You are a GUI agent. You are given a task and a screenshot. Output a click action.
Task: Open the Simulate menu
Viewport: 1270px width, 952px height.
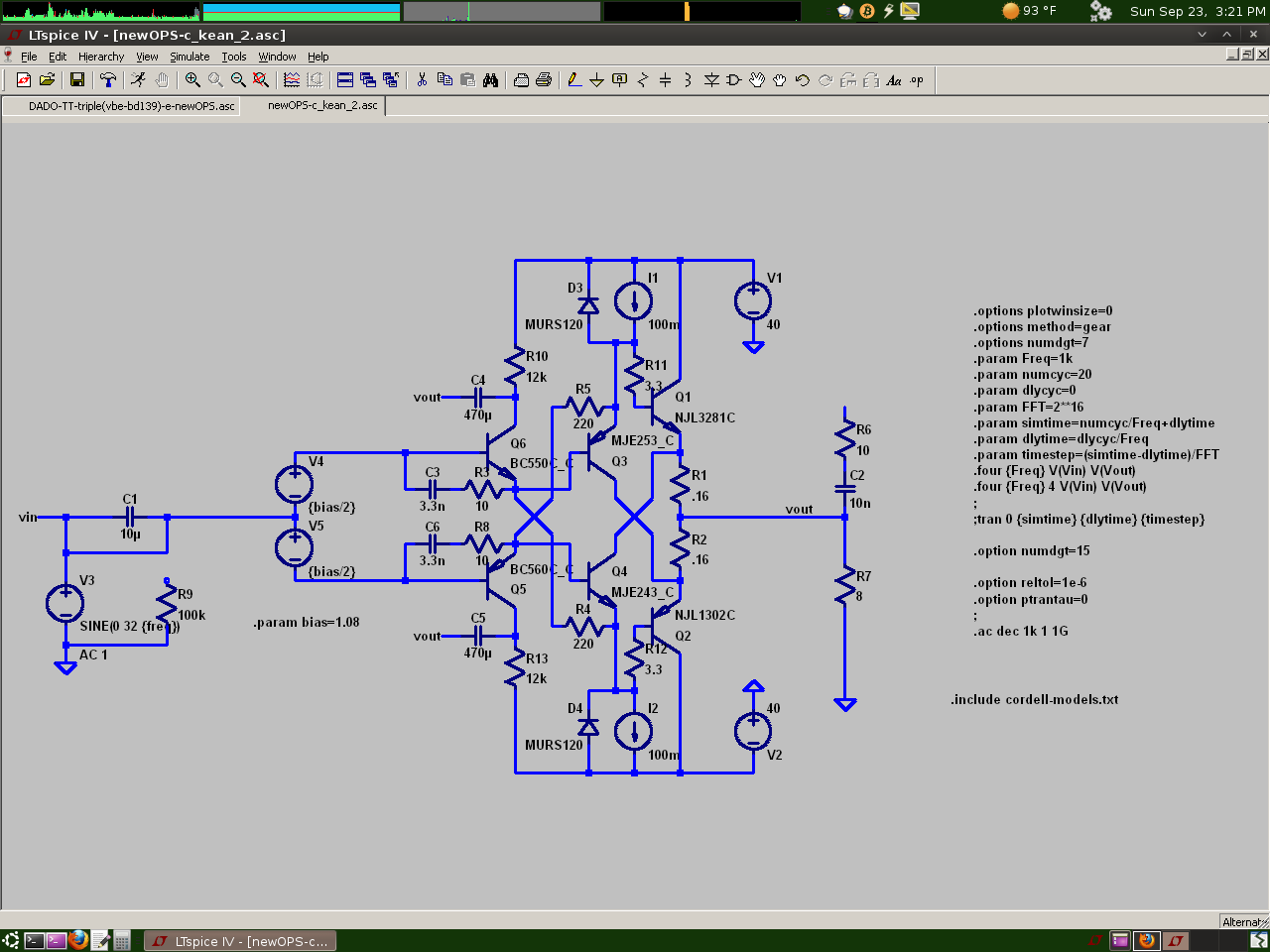190,57
